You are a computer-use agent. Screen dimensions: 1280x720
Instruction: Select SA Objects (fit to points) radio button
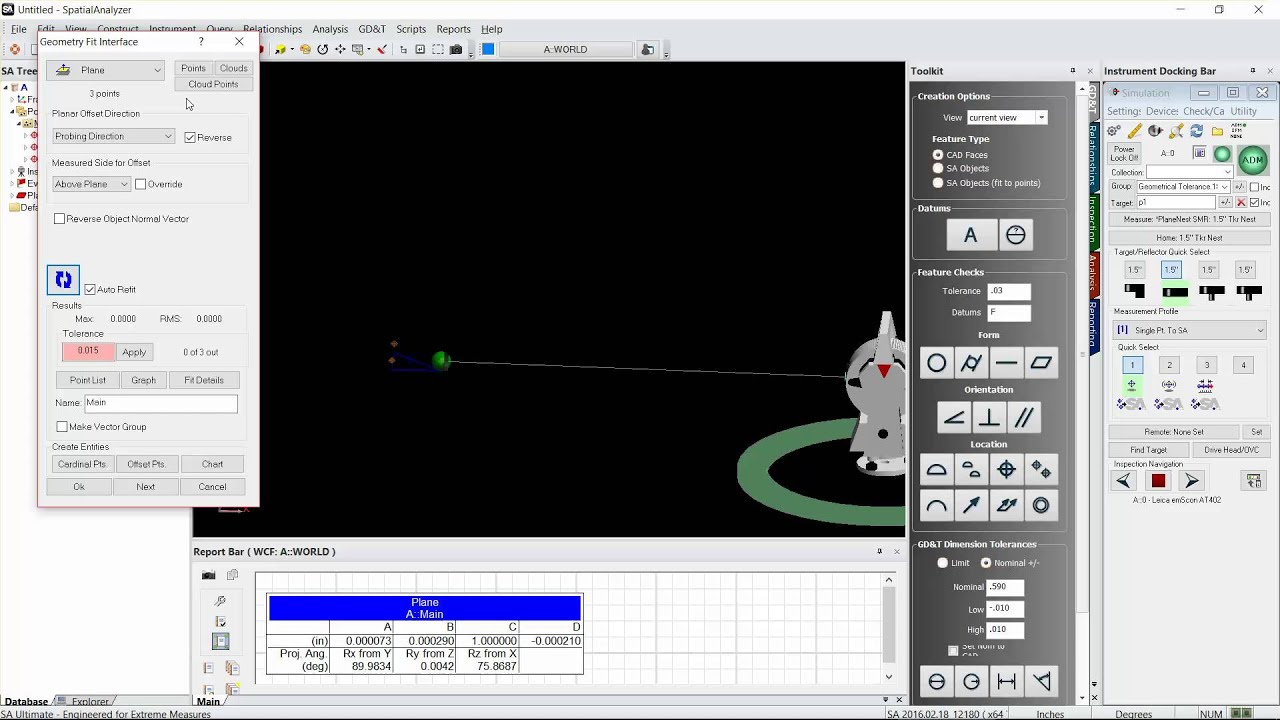click(938, 183)
